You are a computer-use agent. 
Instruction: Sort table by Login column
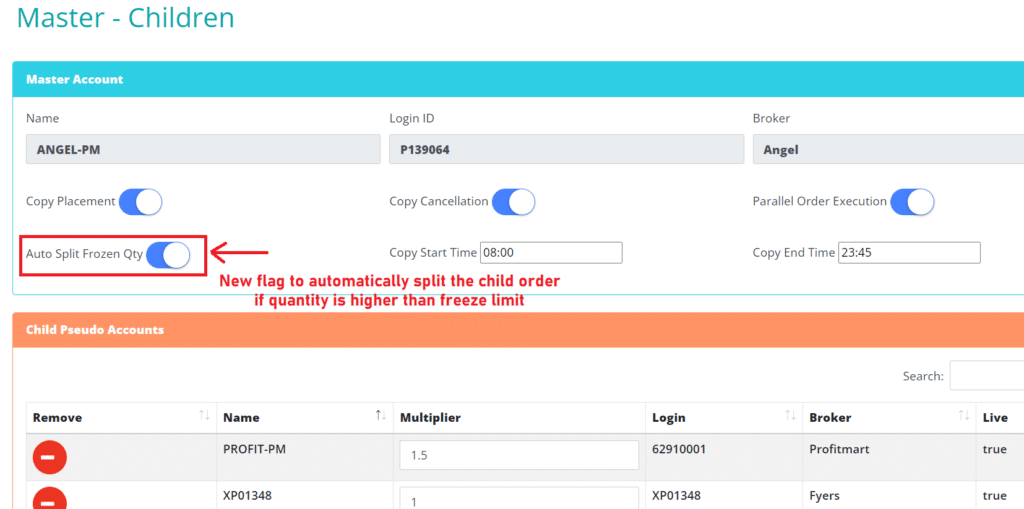(724, 418)
